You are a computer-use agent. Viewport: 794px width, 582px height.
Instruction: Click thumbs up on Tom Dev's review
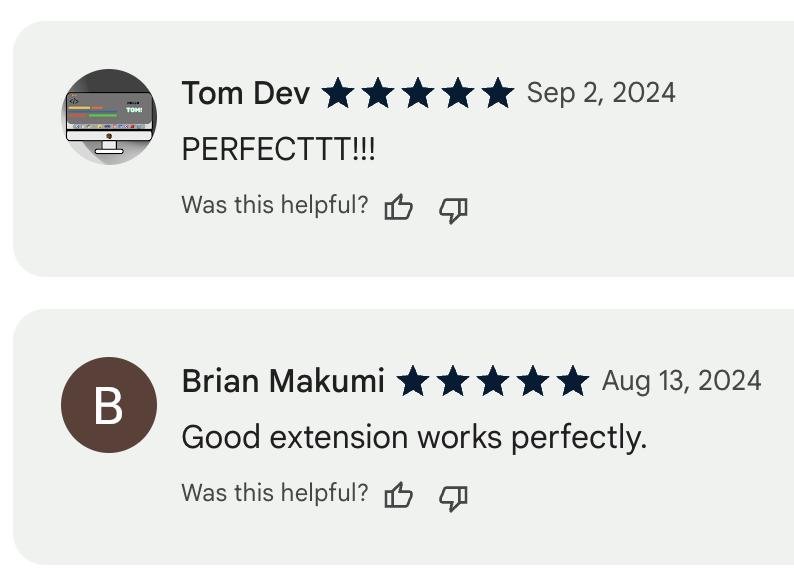pyautogui.click(x=399, y=208)
